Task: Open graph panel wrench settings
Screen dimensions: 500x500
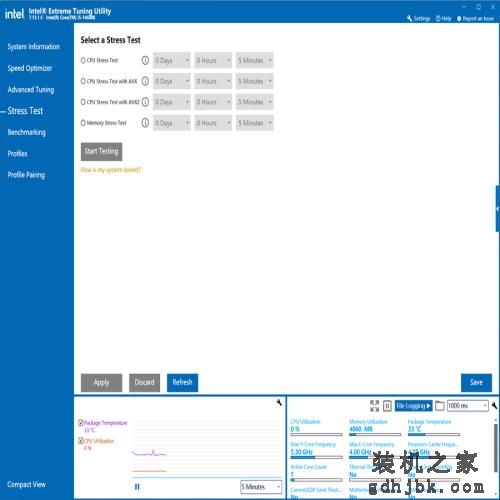Action: [279, 402]
